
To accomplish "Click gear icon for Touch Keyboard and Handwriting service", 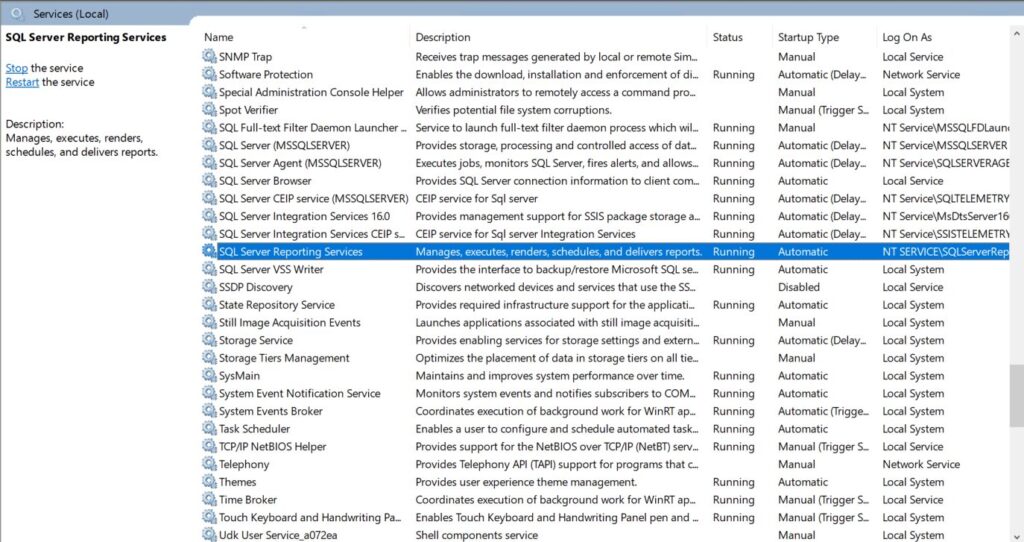I will coord(209,517).
